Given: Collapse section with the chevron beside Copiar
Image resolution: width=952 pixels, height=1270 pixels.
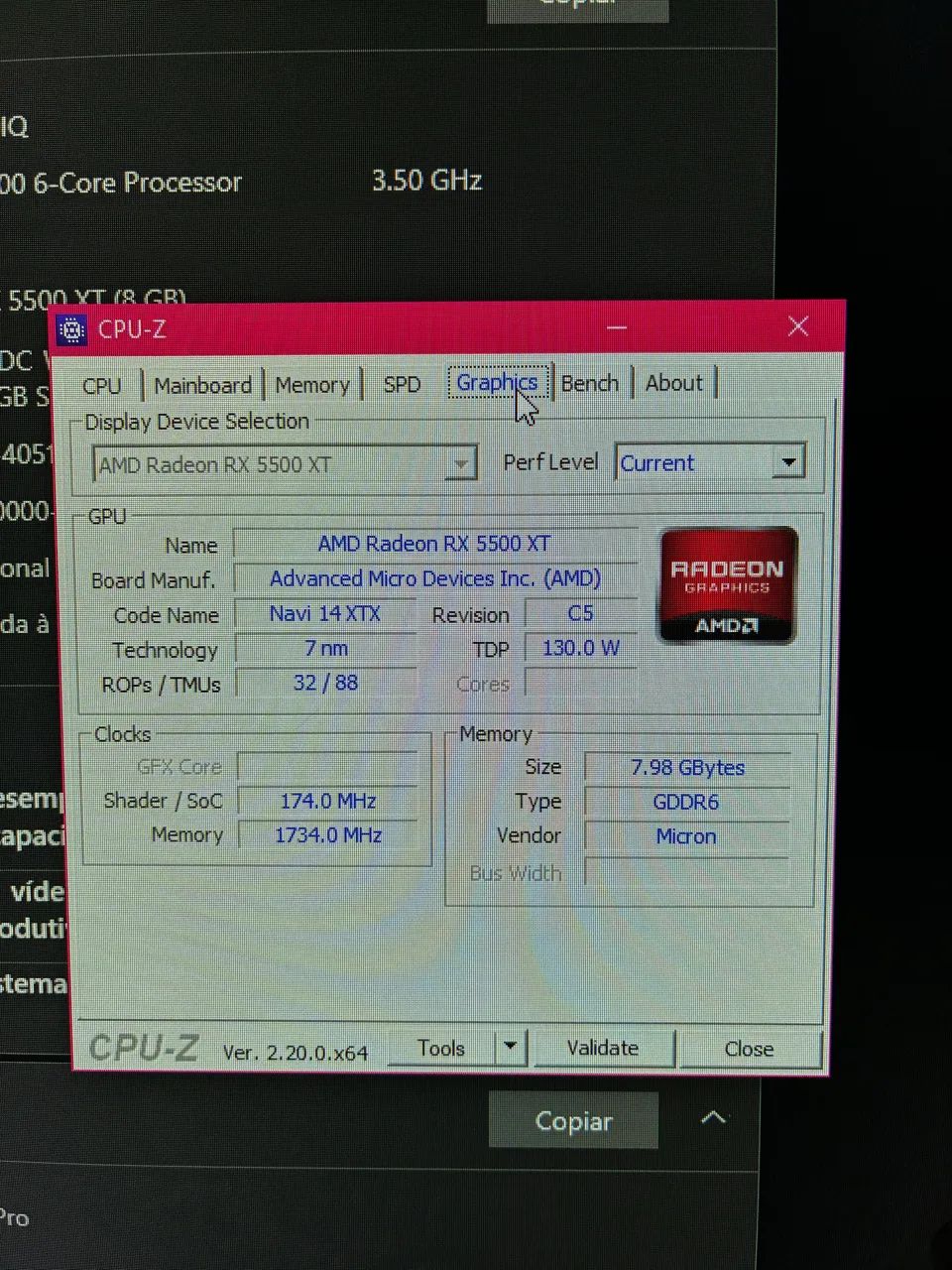Looking at the screenshot, I should click(x=713, y=1118).
